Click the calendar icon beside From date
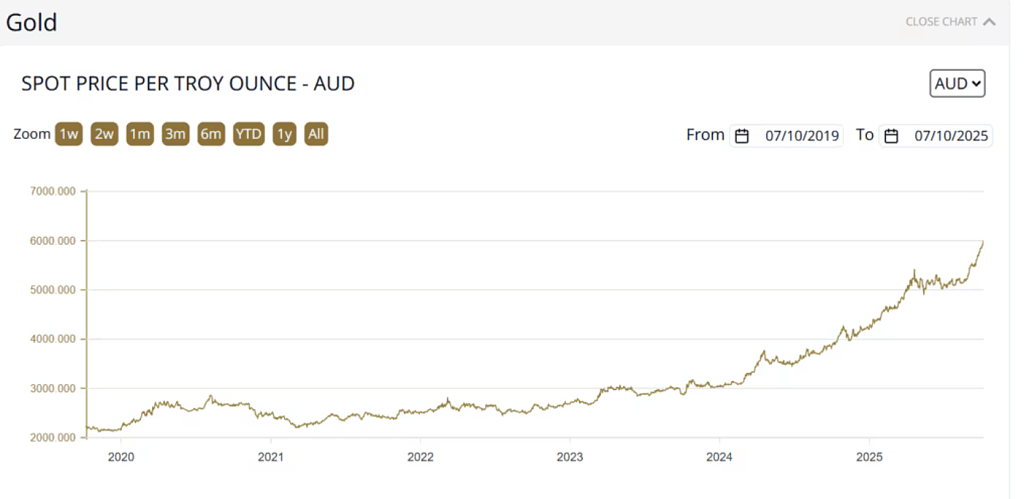Image resolution: width=1024 pixels, height=499 pixels. 742,136
